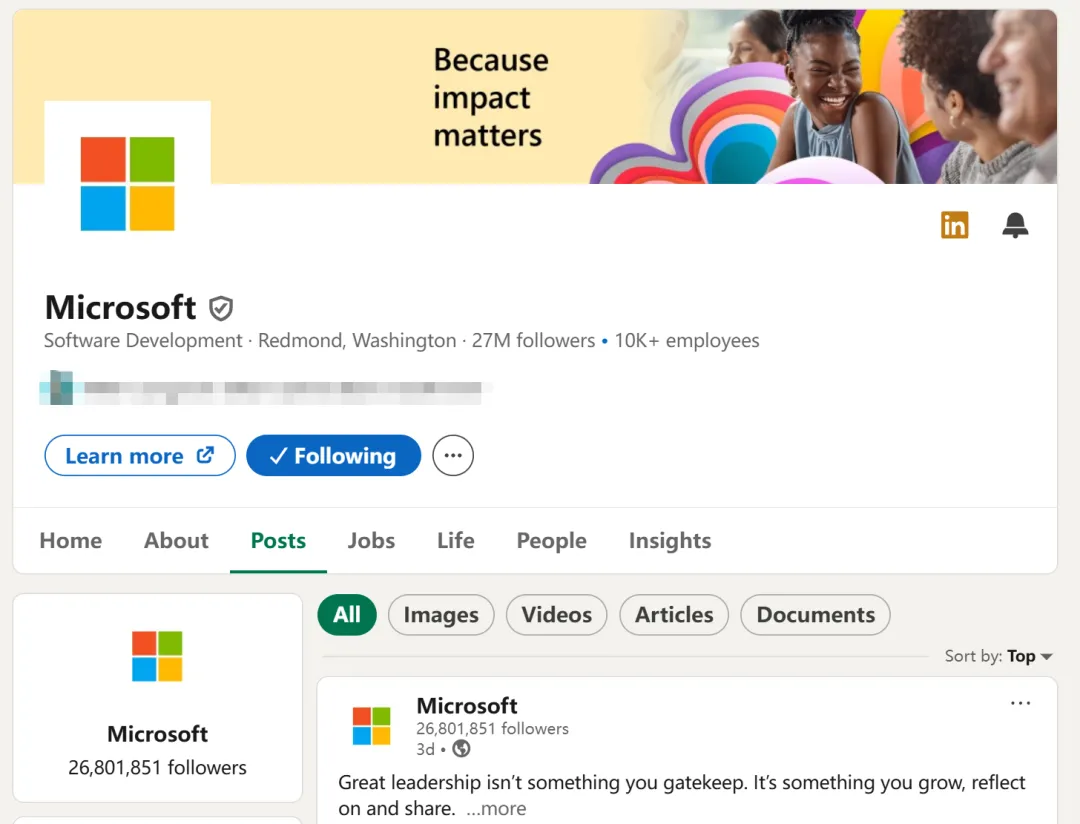The width and height of the screenshot is (1080, 824).
Task: Open the post's three-dot overflow menu
Action: (x=1020, y=704)
